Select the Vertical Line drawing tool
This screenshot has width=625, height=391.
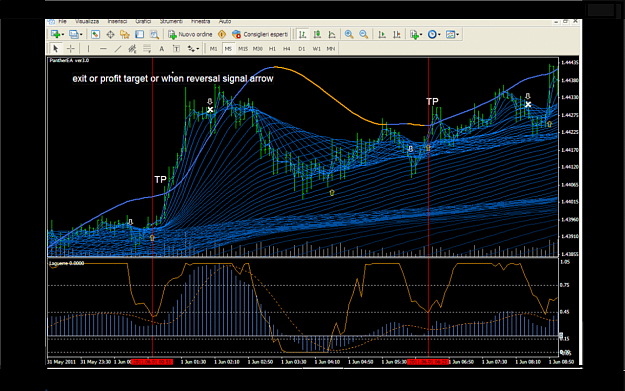tap(88, 49)
